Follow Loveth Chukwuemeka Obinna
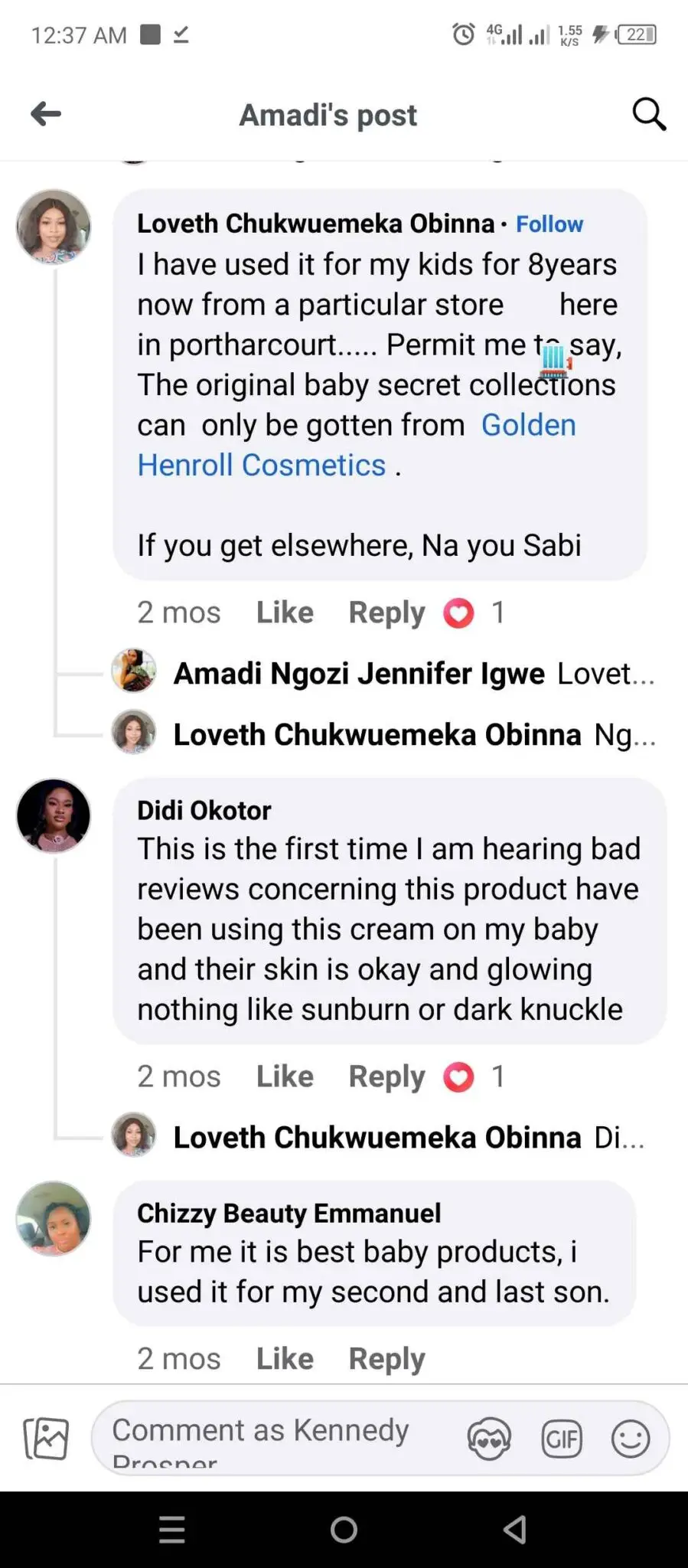The image size is (688, 1568). coord(549,224)
